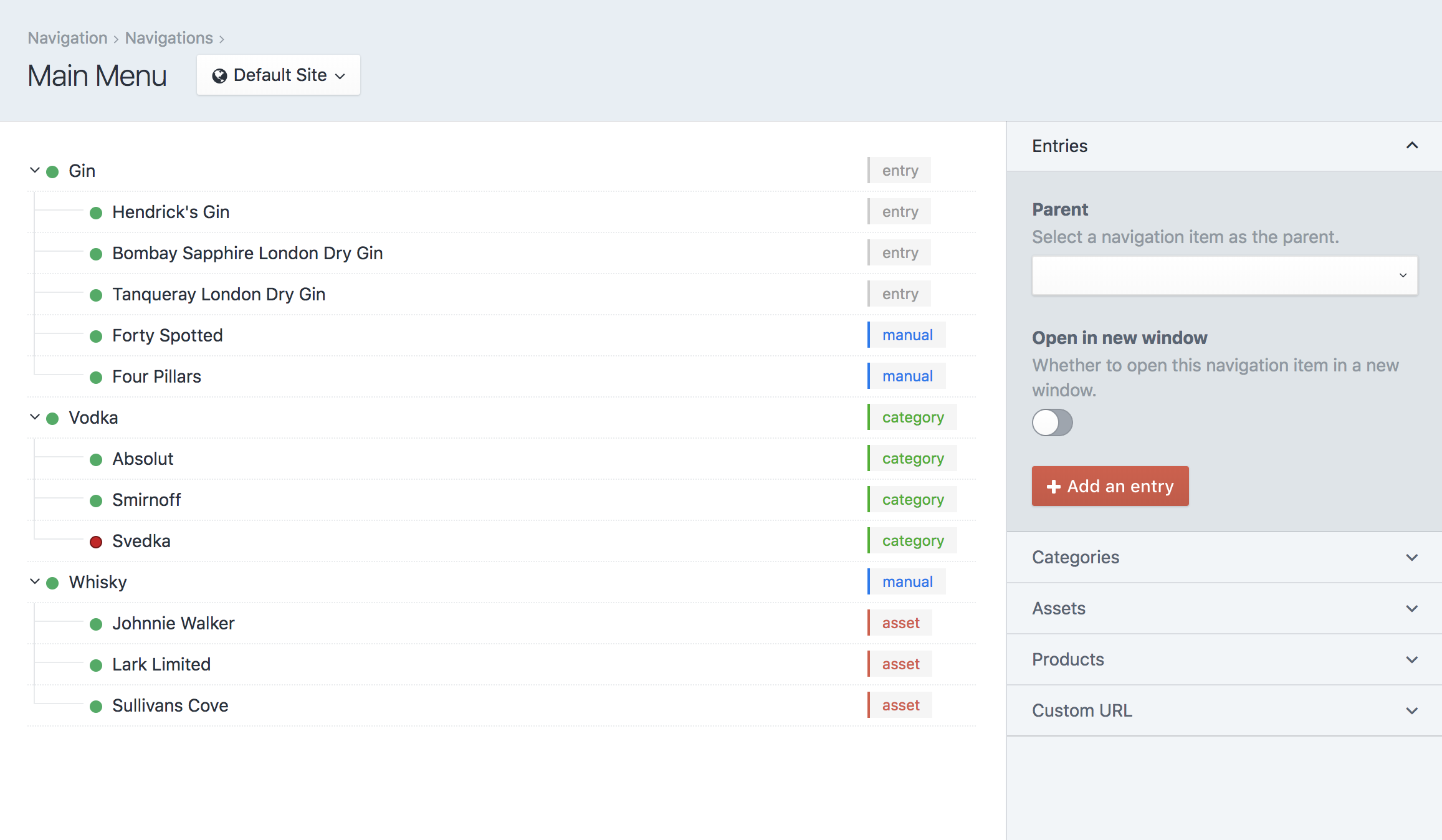Click the globe icon in Default Site
This screenshot has height=840, width=1442.
219,76
